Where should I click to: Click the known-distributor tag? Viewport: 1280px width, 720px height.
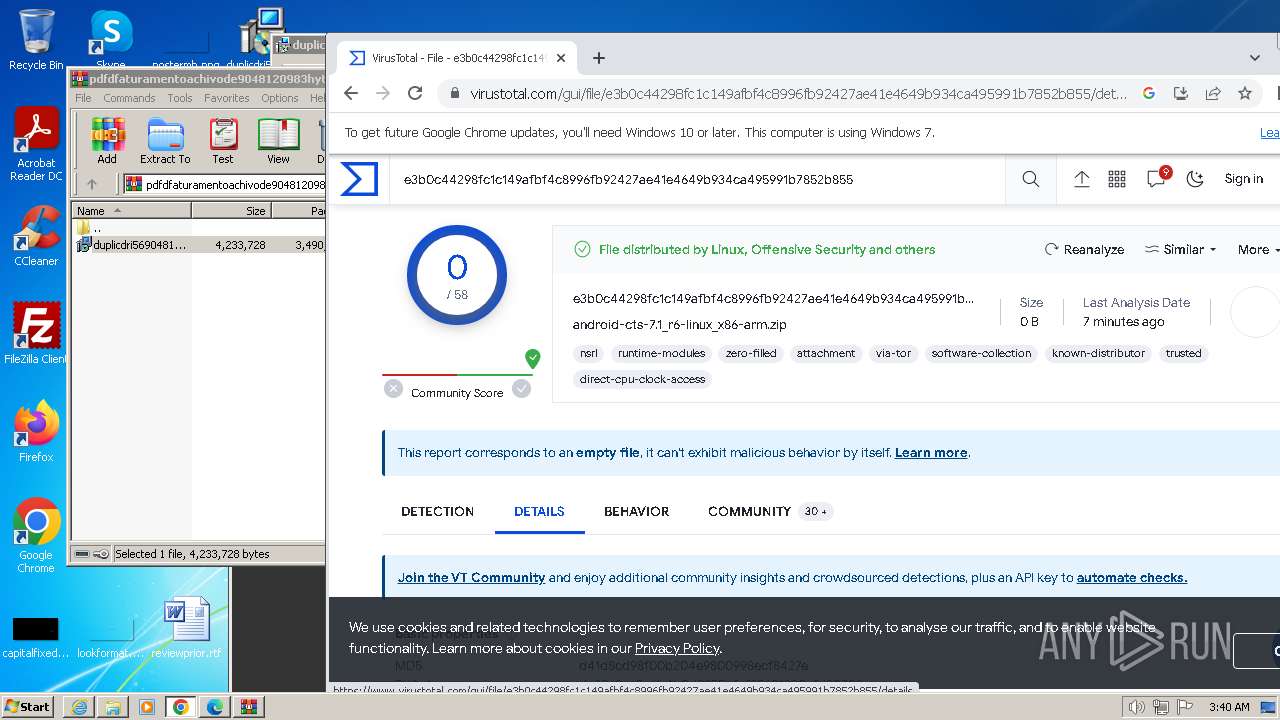tap(1098, 353)
